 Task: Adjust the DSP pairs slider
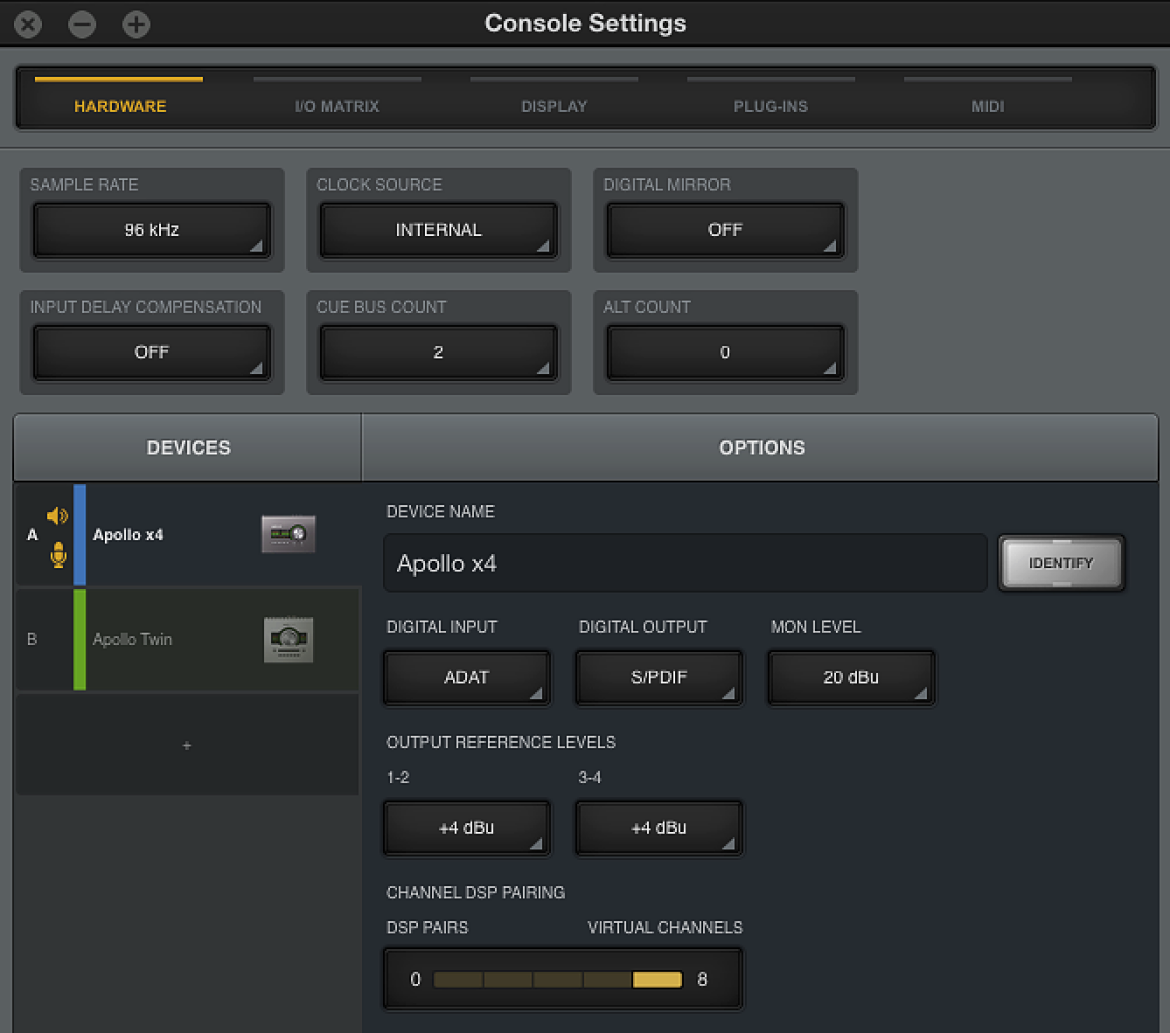(557, 979)
